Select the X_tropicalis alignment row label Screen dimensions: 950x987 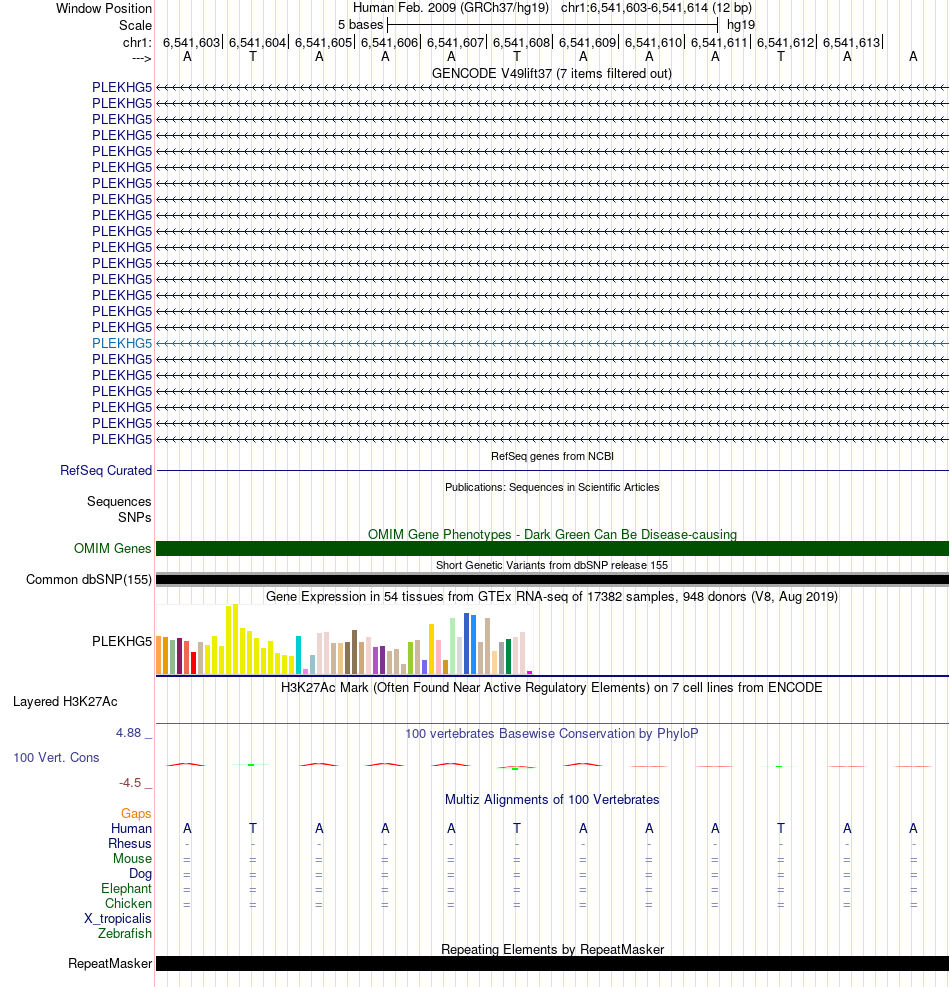[118, 919]
